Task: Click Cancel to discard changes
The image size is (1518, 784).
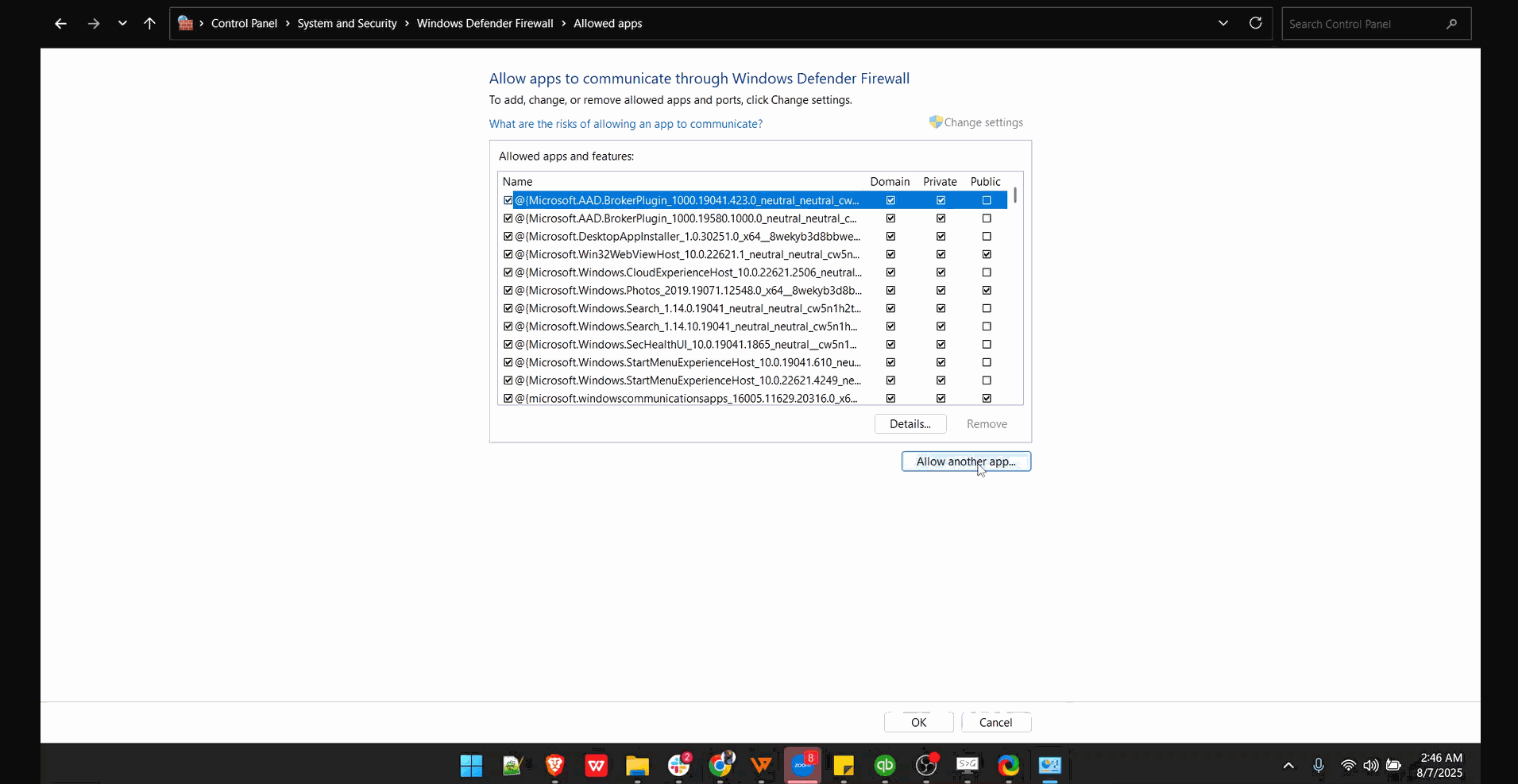Action: 996,722
